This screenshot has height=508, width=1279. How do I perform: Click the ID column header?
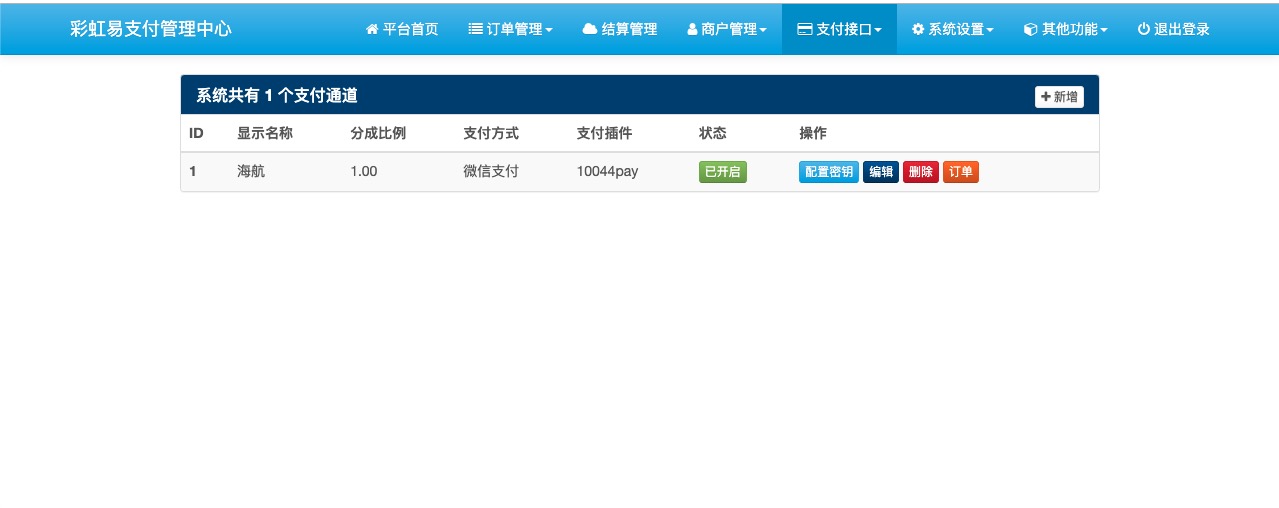click(x=197, y=133)
